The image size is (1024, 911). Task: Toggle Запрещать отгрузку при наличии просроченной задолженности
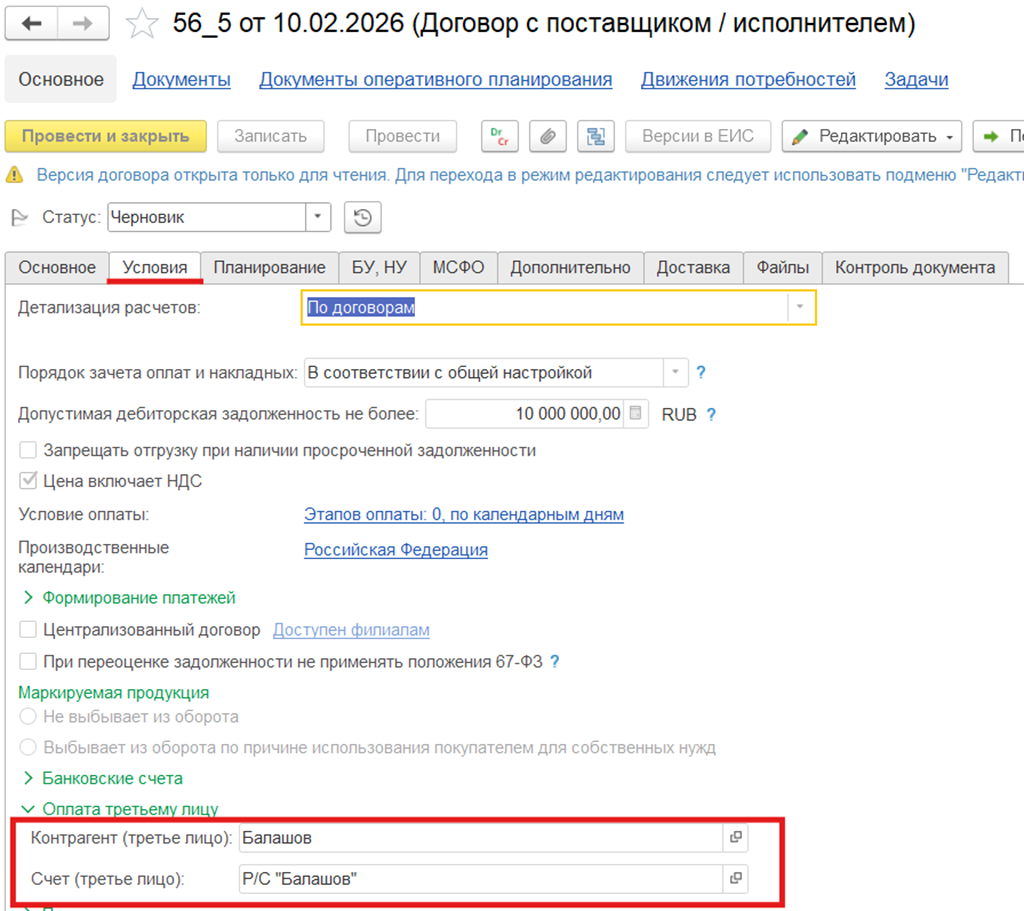(28, 450)
